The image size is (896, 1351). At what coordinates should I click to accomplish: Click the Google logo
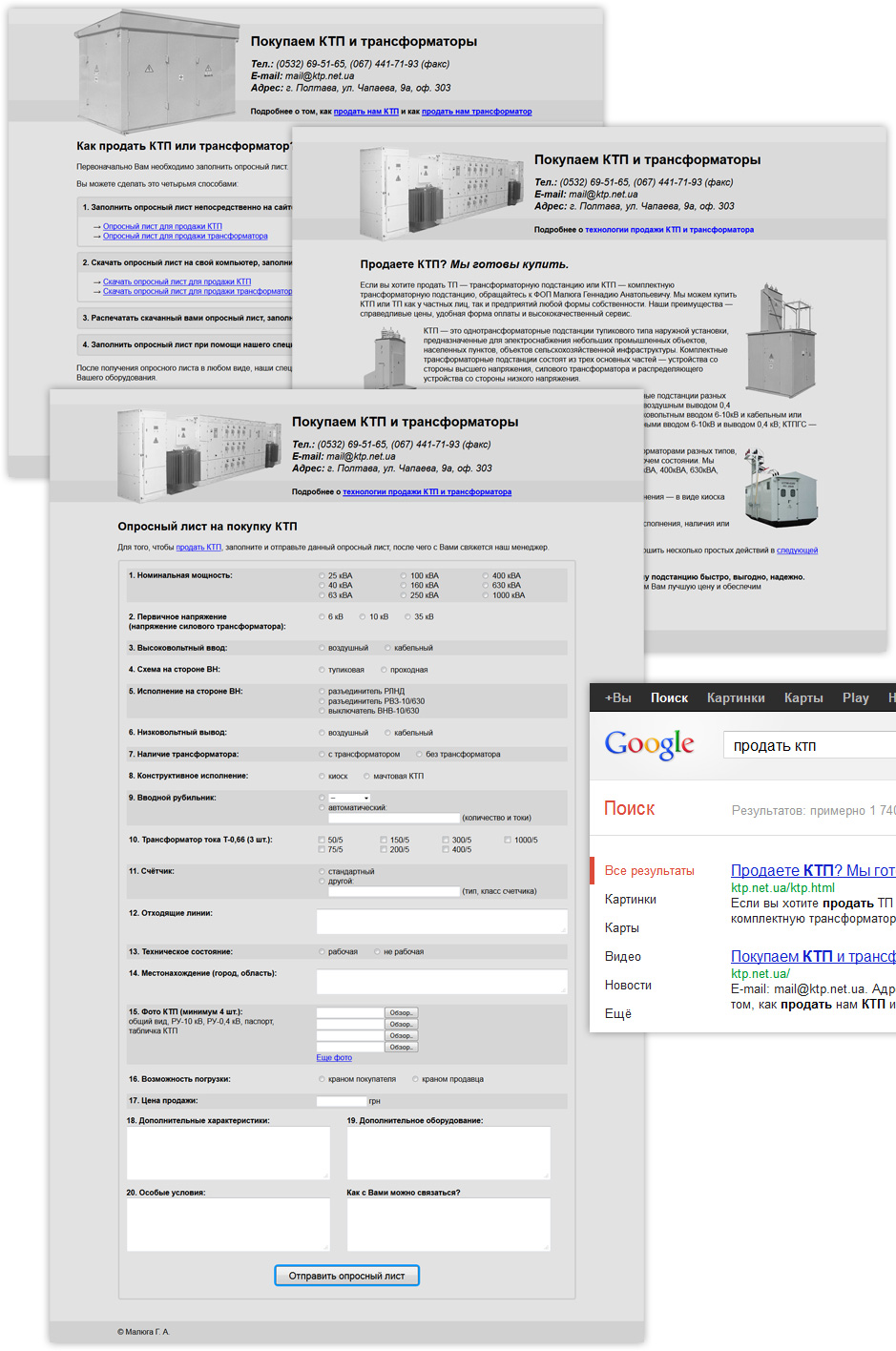tap(649, 745)
